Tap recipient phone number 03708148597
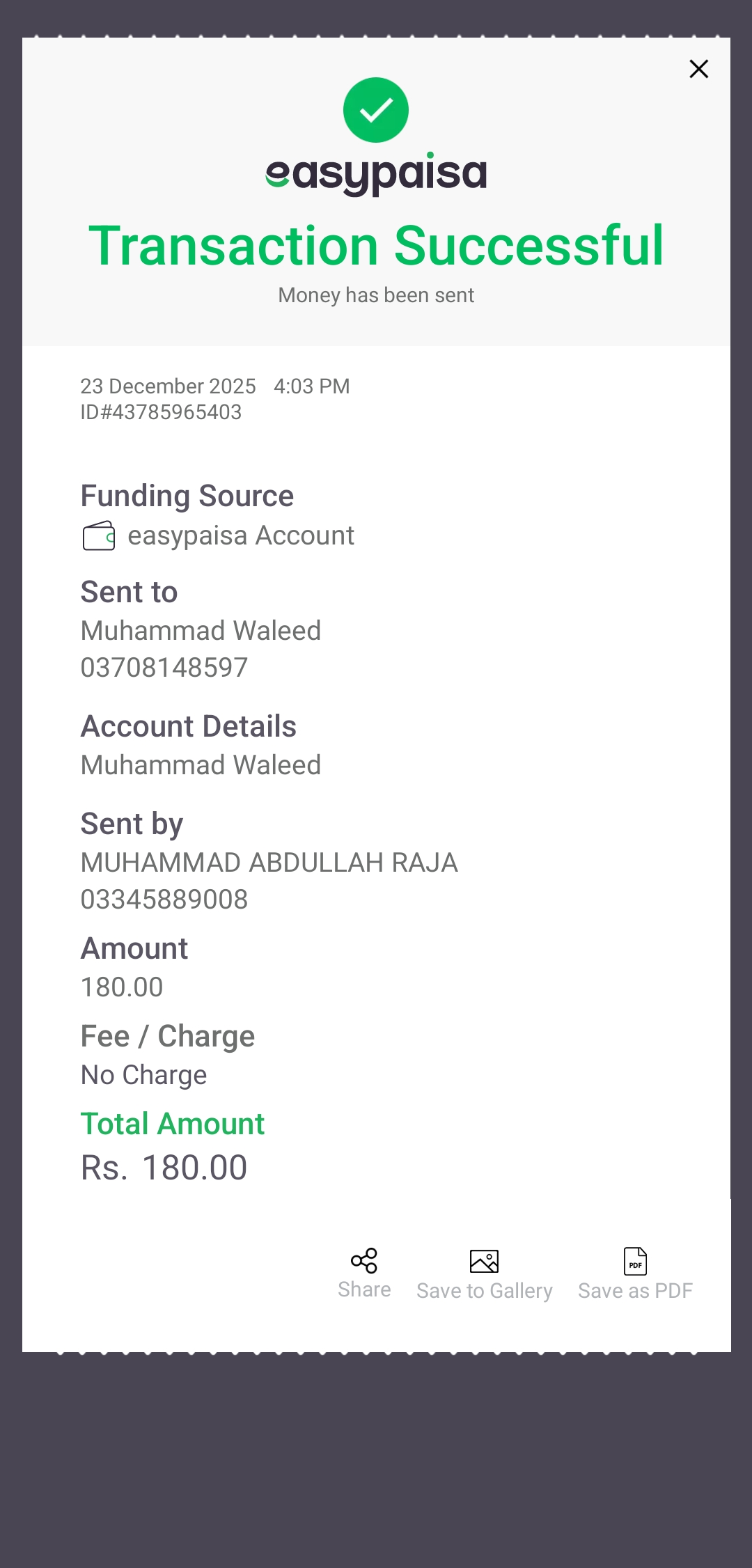 (x=164, y=668)
